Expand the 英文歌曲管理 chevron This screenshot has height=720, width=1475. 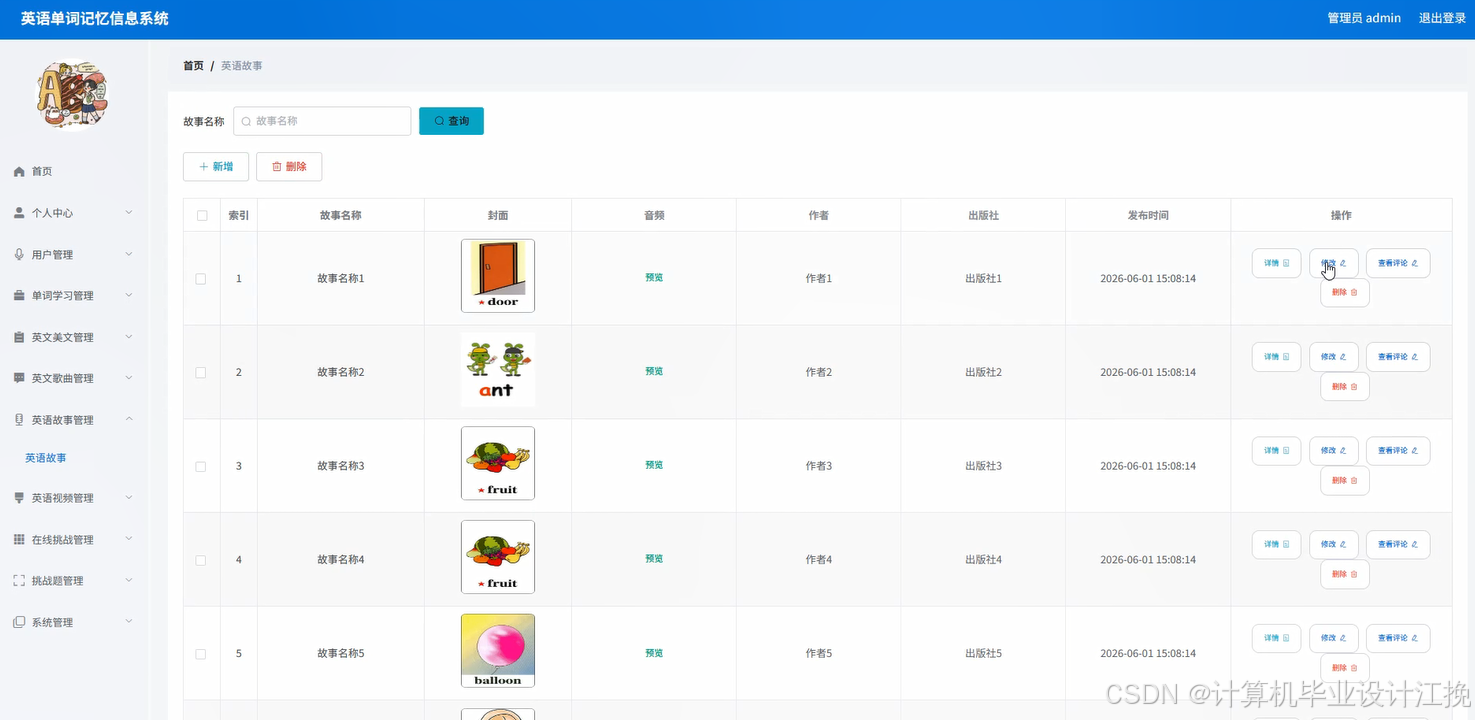[129, 378]
